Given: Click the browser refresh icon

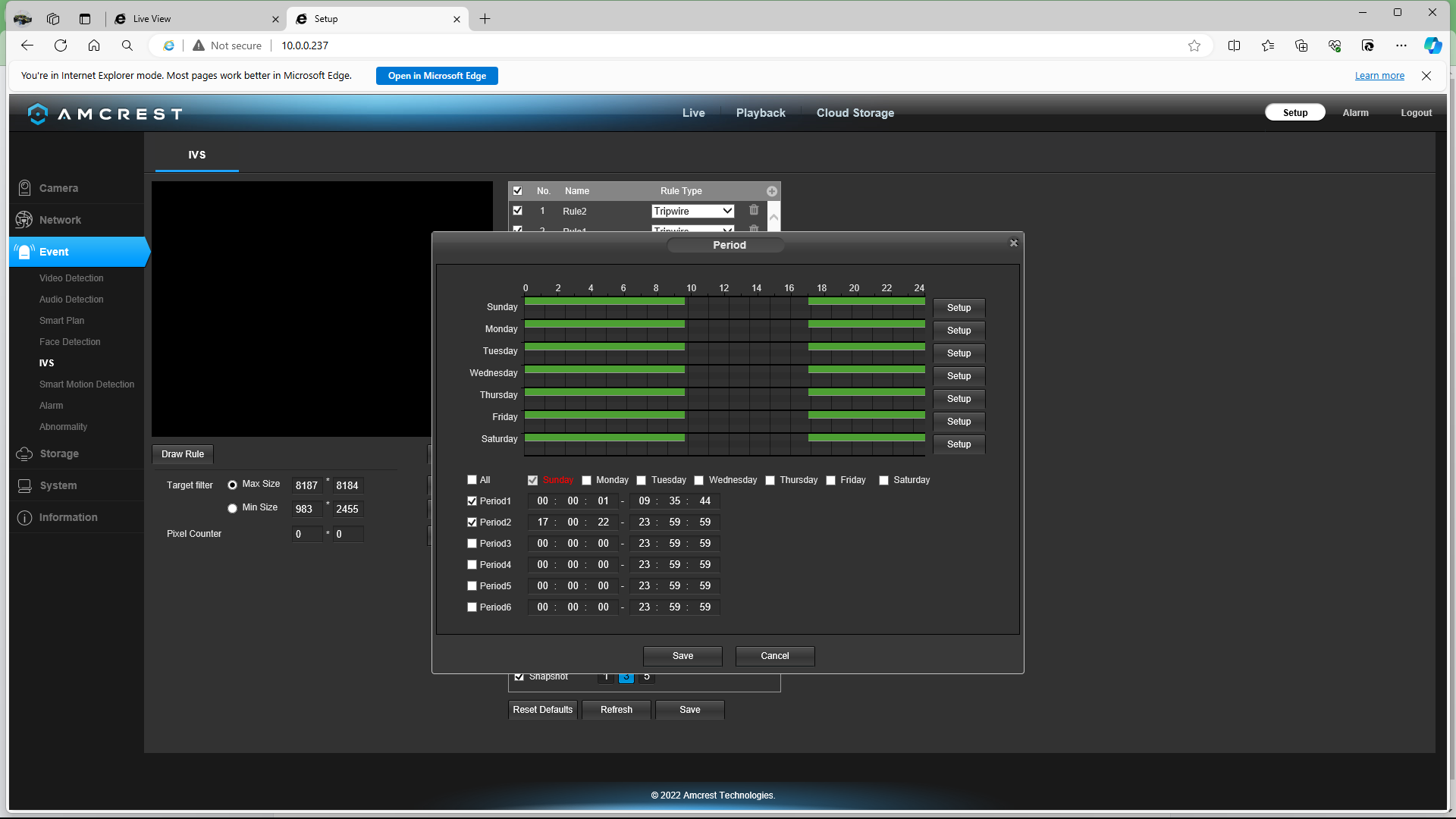Looking at the screenshot, I should [x=61, y=45].
